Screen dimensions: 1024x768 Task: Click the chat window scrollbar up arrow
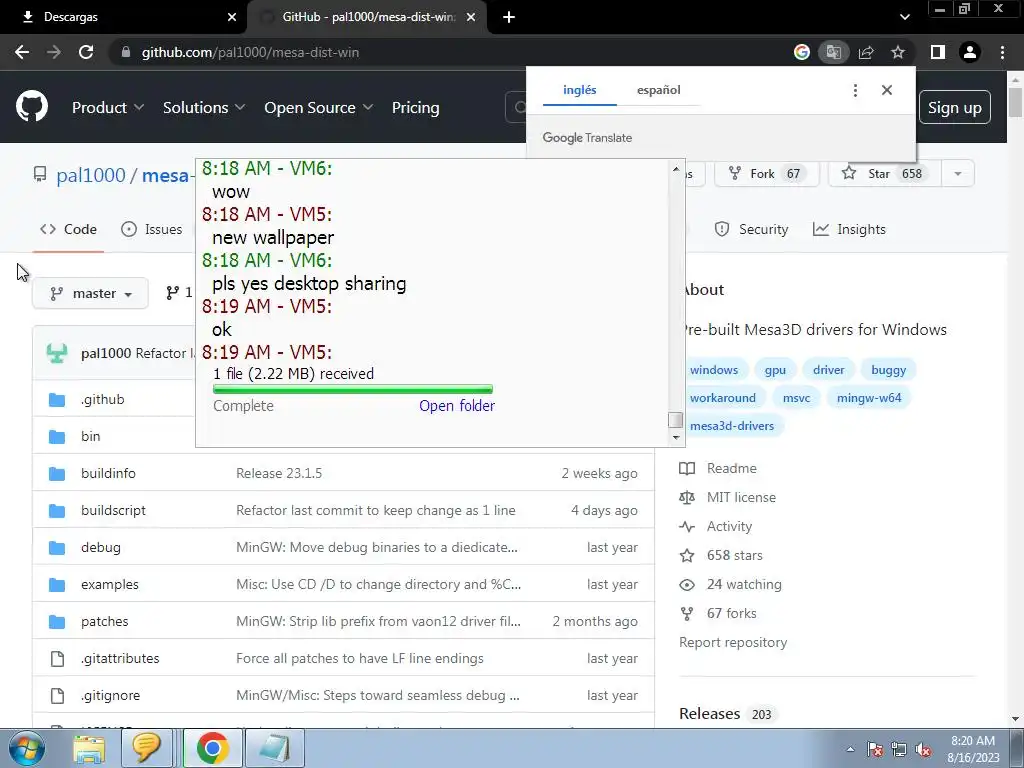(x=676, y=168)
